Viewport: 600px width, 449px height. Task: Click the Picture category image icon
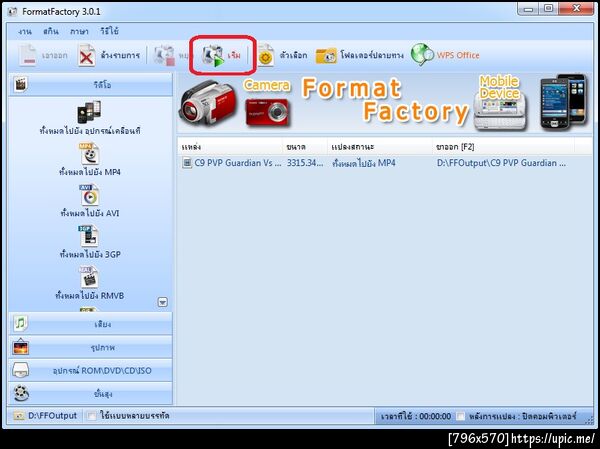(21, 347)
